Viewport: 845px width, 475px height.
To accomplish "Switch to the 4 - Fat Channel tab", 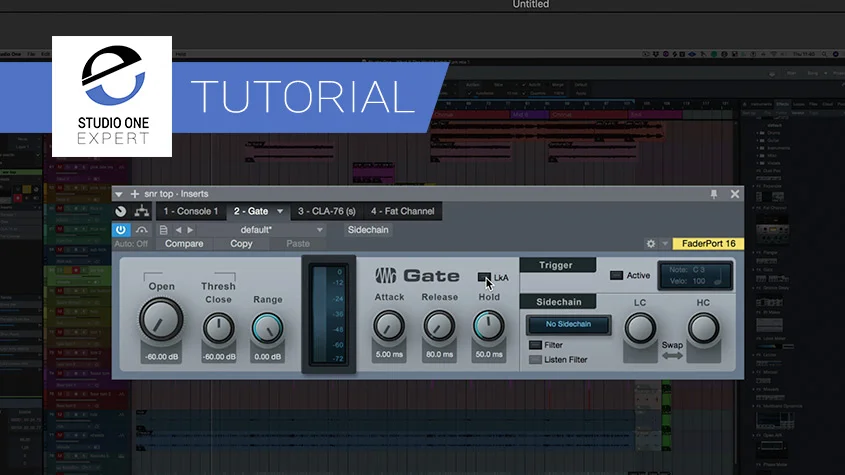I will pos(403,211).
